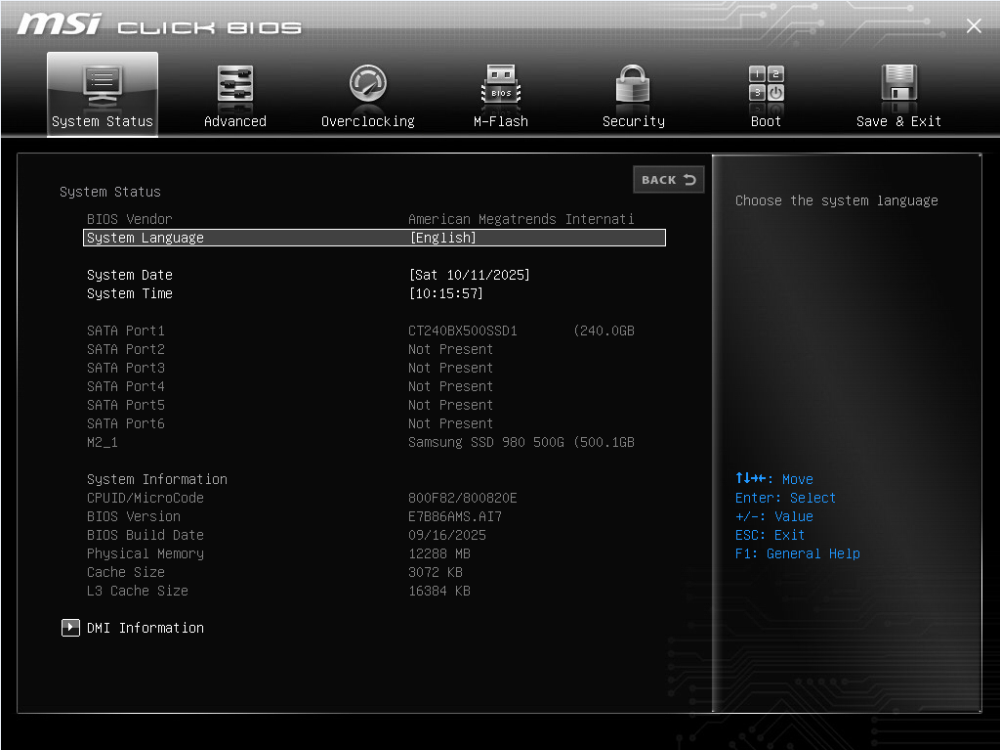Click the Save & Exit floppy icon
Viewport: 1000px width, 750px height.
[899, 85]
